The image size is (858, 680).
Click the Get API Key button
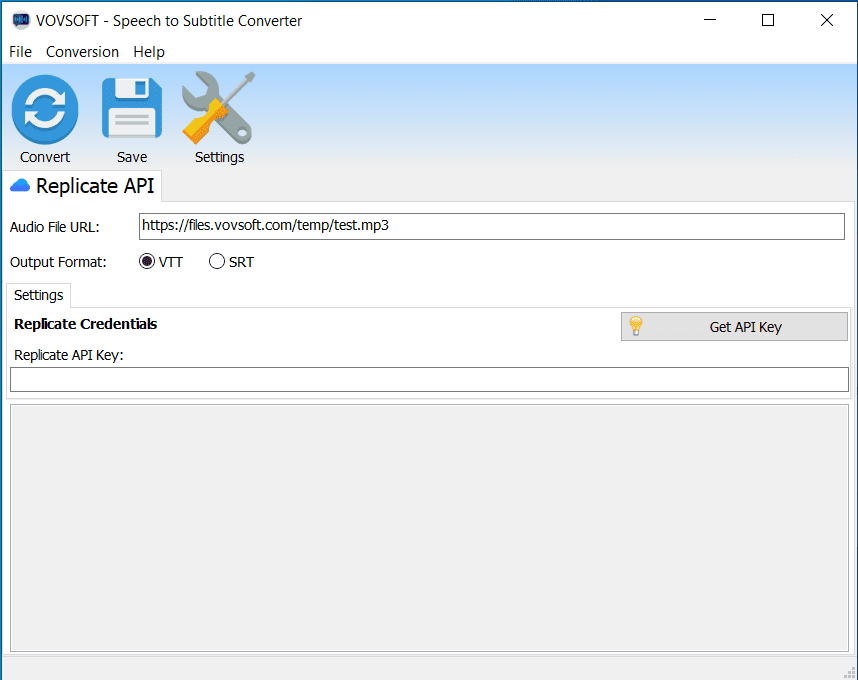734,327
